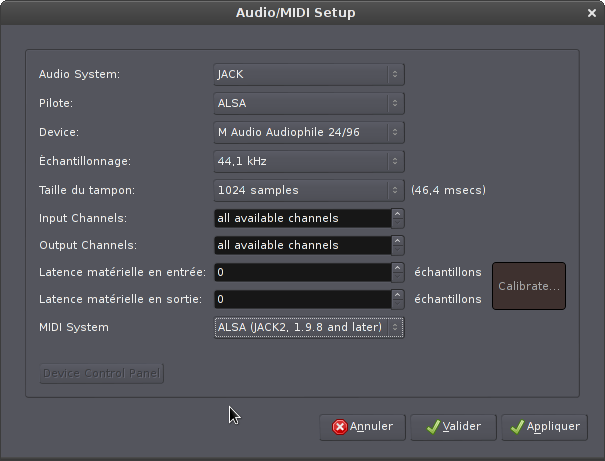Open the Device dropdown for M Audio Audiophile

point(309,132)
